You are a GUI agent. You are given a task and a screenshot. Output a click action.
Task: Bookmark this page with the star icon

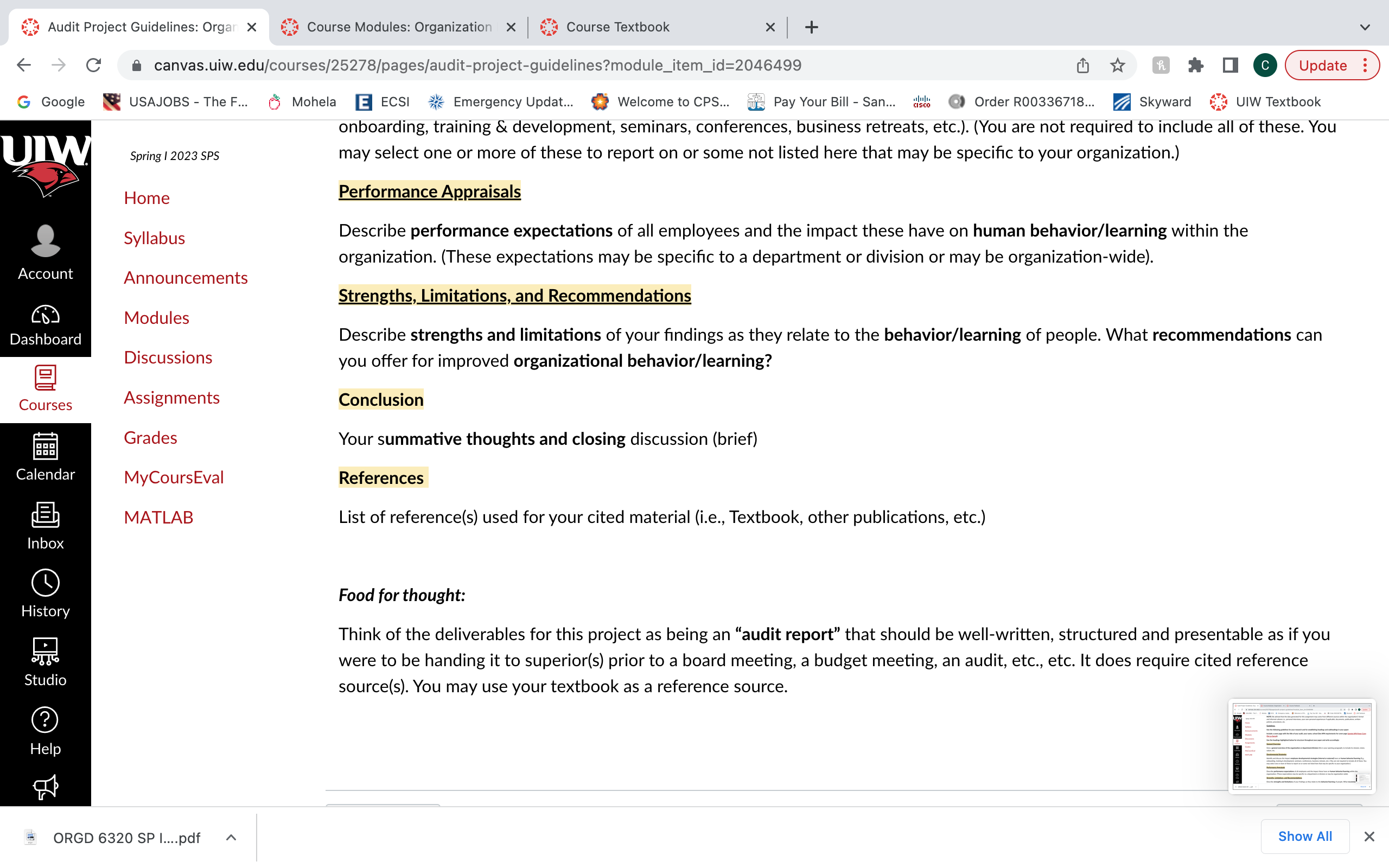point(1117,66)
